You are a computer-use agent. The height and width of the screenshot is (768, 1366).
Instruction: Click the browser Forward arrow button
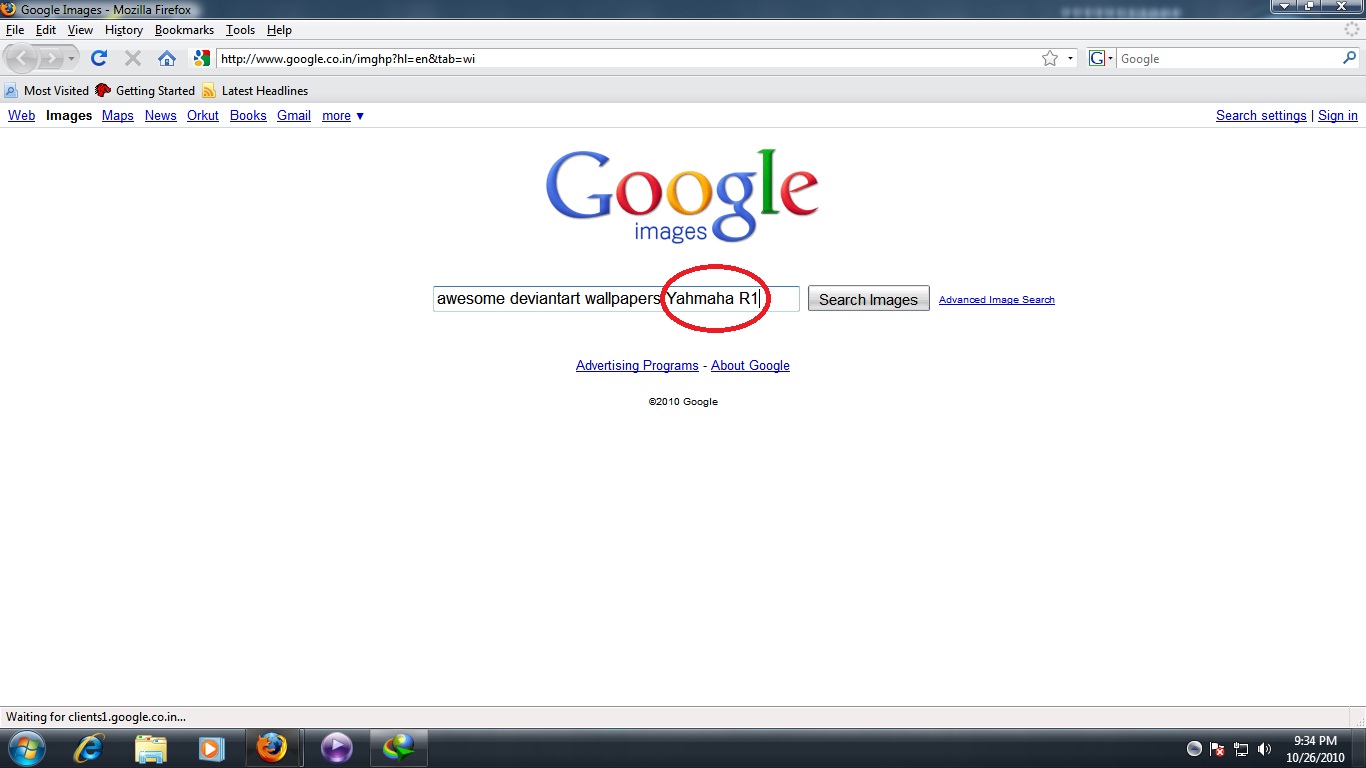tap(51, 58)
